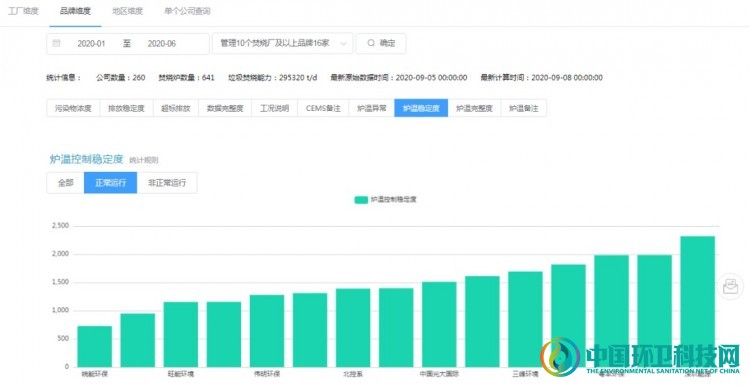Screen dimensions: 750x387
Task: Open the 地区维度 tab
Action: 127,11
